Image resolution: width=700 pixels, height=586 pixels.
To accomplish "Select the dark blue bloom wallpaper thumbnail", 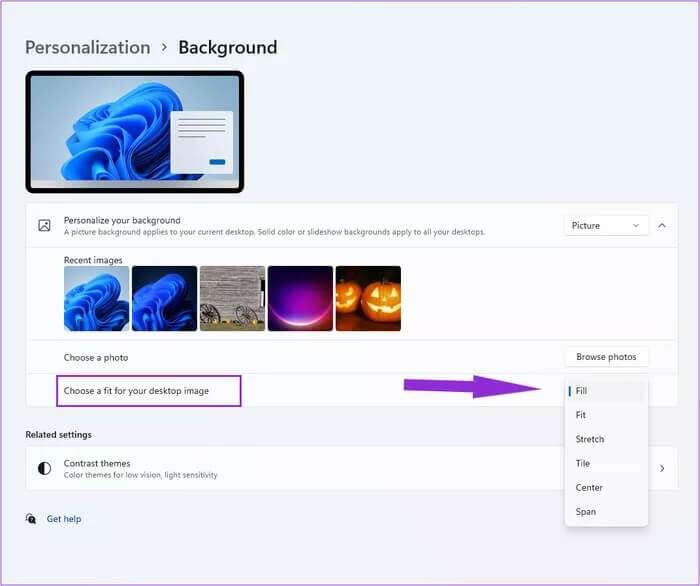I will click(164, 298).
